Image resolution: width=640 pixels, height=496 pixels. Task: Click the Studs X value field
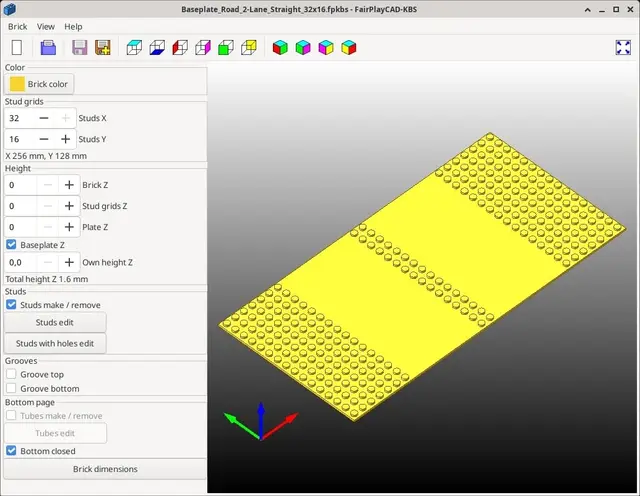pyautogui.click(x=19, y=118)
